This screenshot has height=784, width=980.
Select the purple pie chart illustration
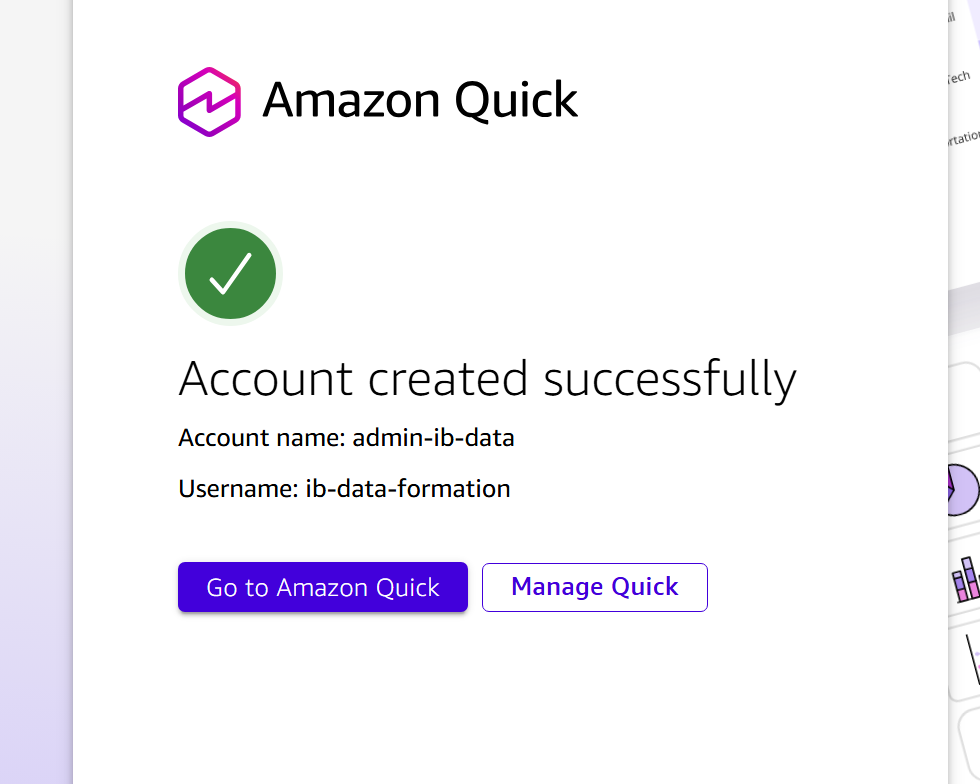(x=962, y=490)
